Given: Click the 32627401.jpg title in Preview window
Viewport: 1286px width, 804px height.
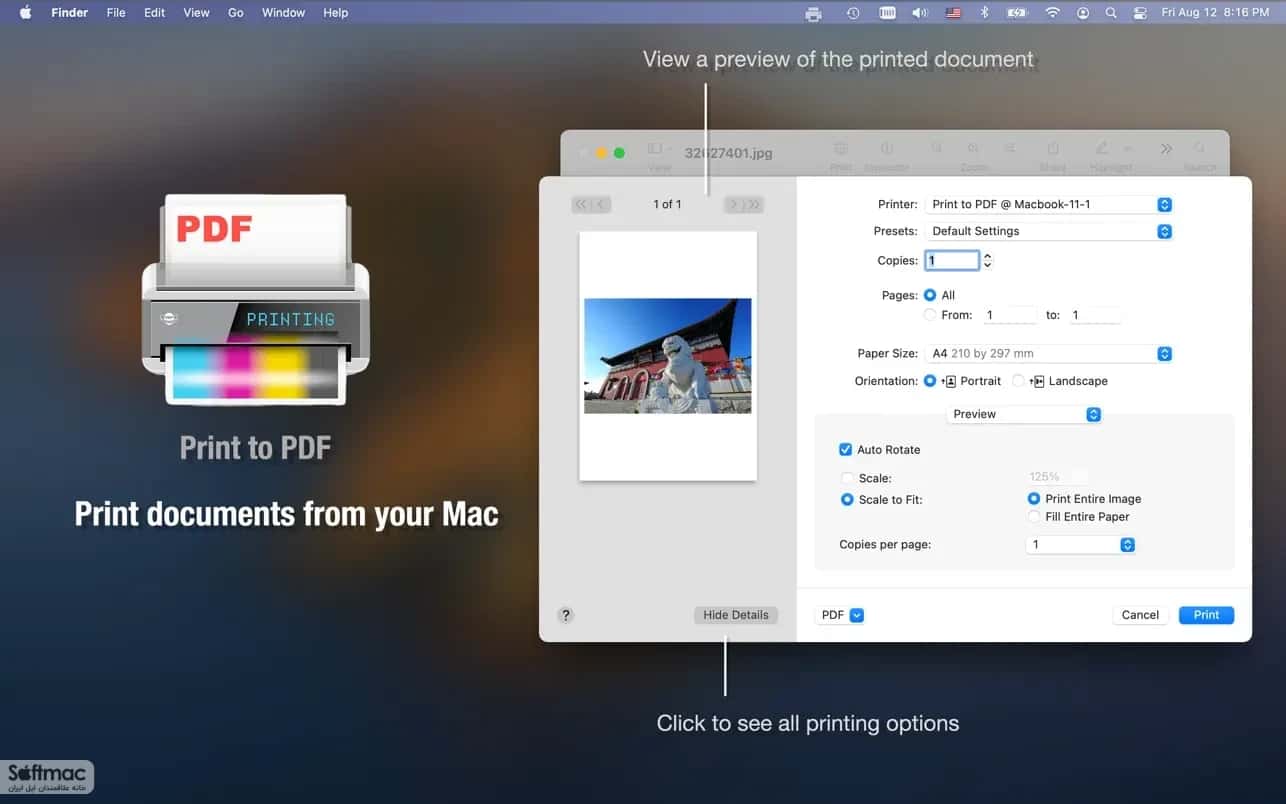Looking at the screenshot, I should click(728, 153).
